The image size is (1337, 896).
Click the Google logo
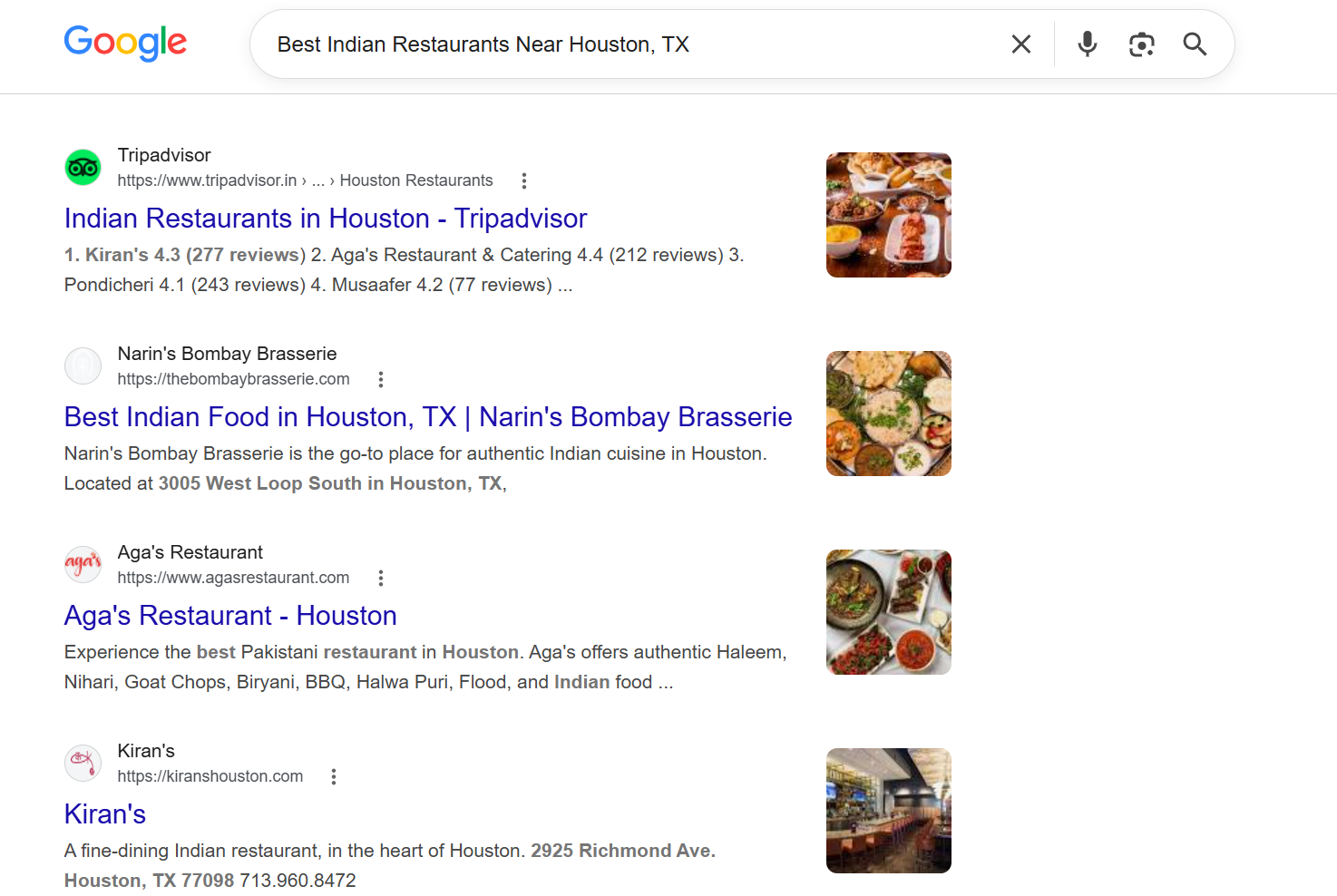tap(125, 43)
